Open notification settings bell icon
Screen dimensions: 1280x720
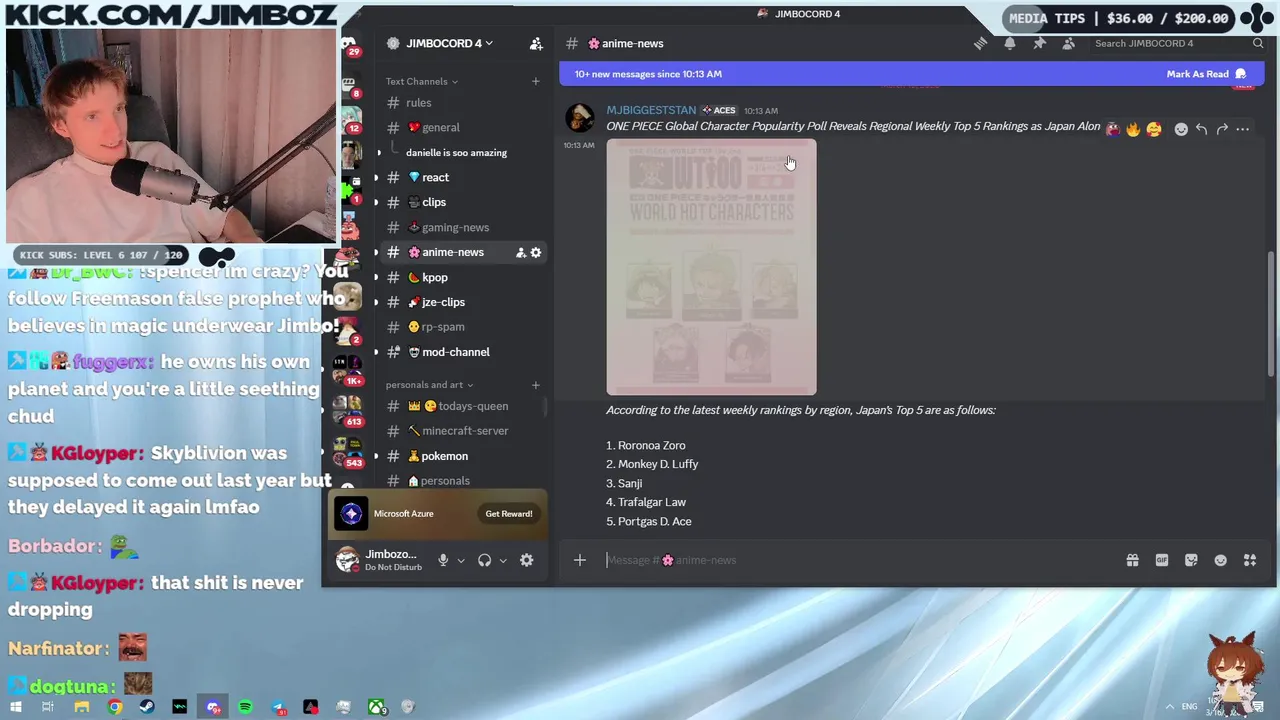(x=1010, y=43)
